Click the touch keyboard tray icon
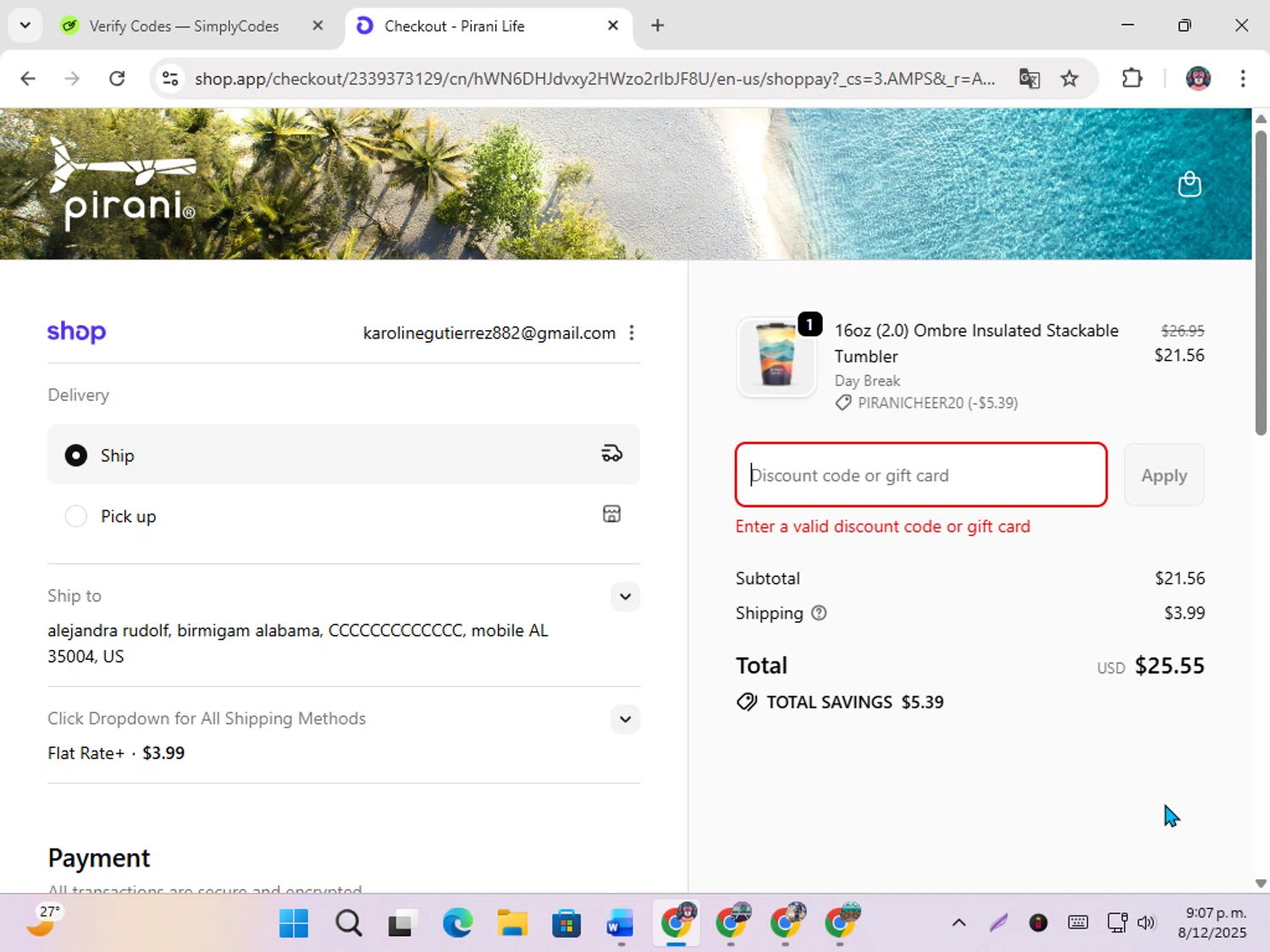This screenshot has height=952, width=1270. 1078,922
